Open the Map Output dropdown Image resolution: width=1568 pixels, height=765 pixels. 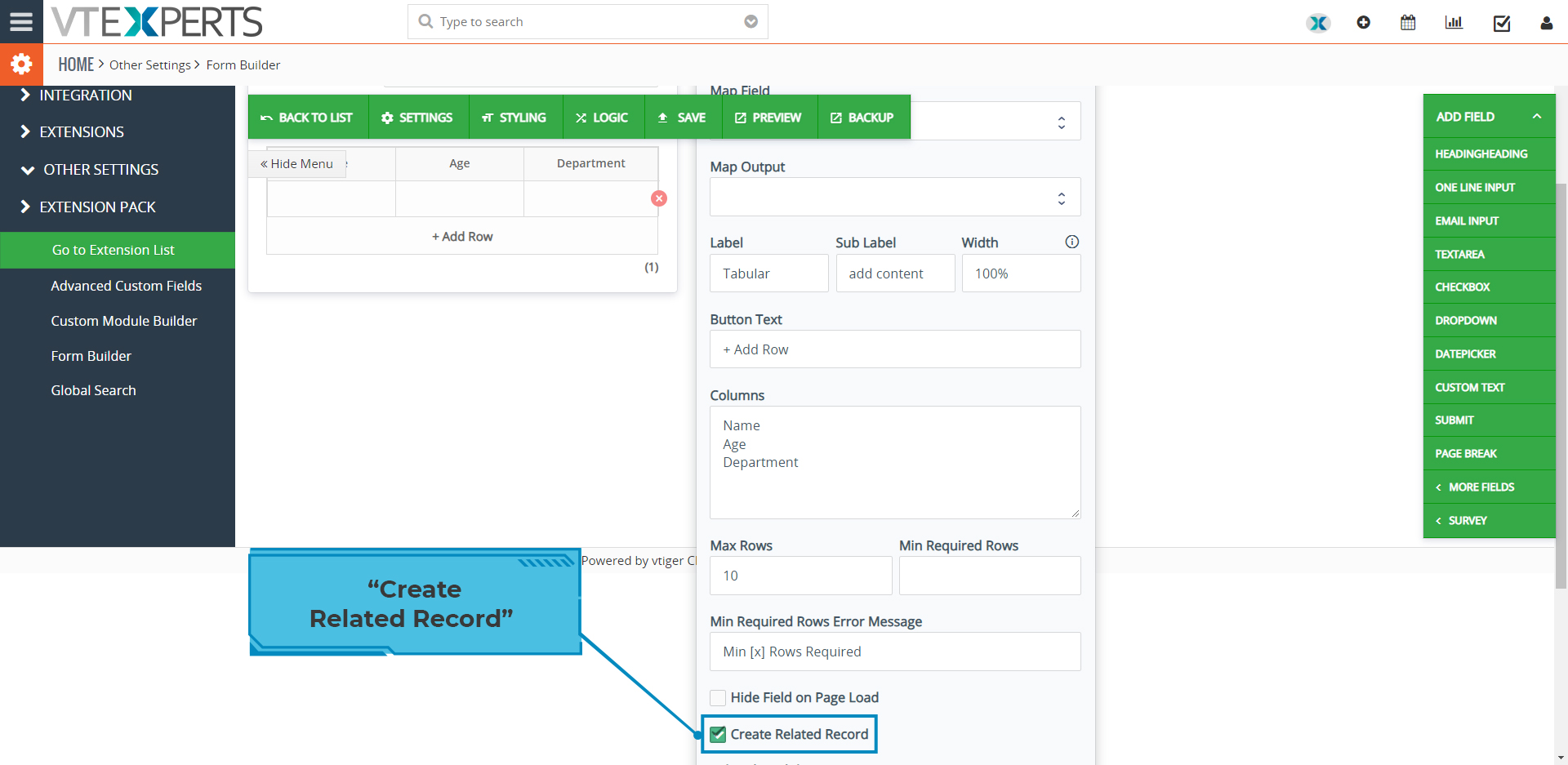click(895, 197)
